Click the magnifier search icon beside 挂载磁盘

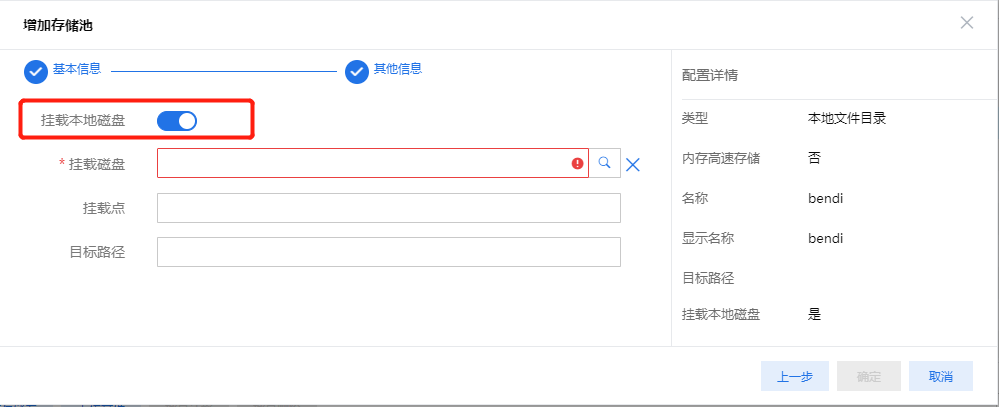pos(604,163)
